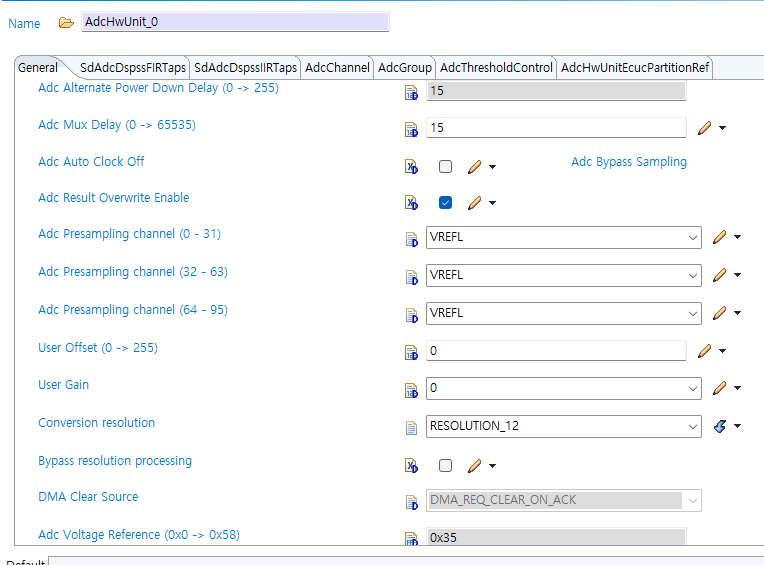Switch to the AdcGroup tab
Viewport: 764px width, 565px height.
click(405, 68)
